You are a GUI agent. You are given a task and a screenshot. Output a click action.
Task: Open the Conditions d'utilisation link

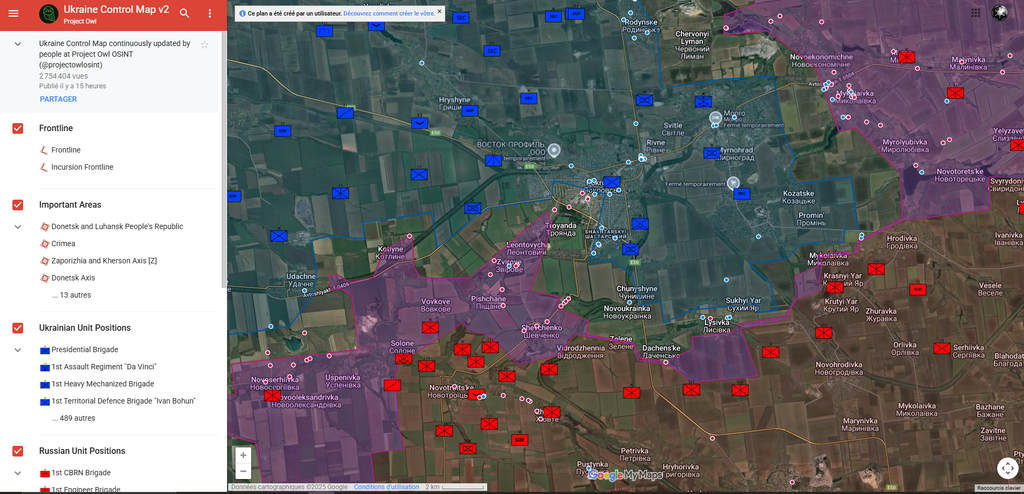tap(387, 487)
